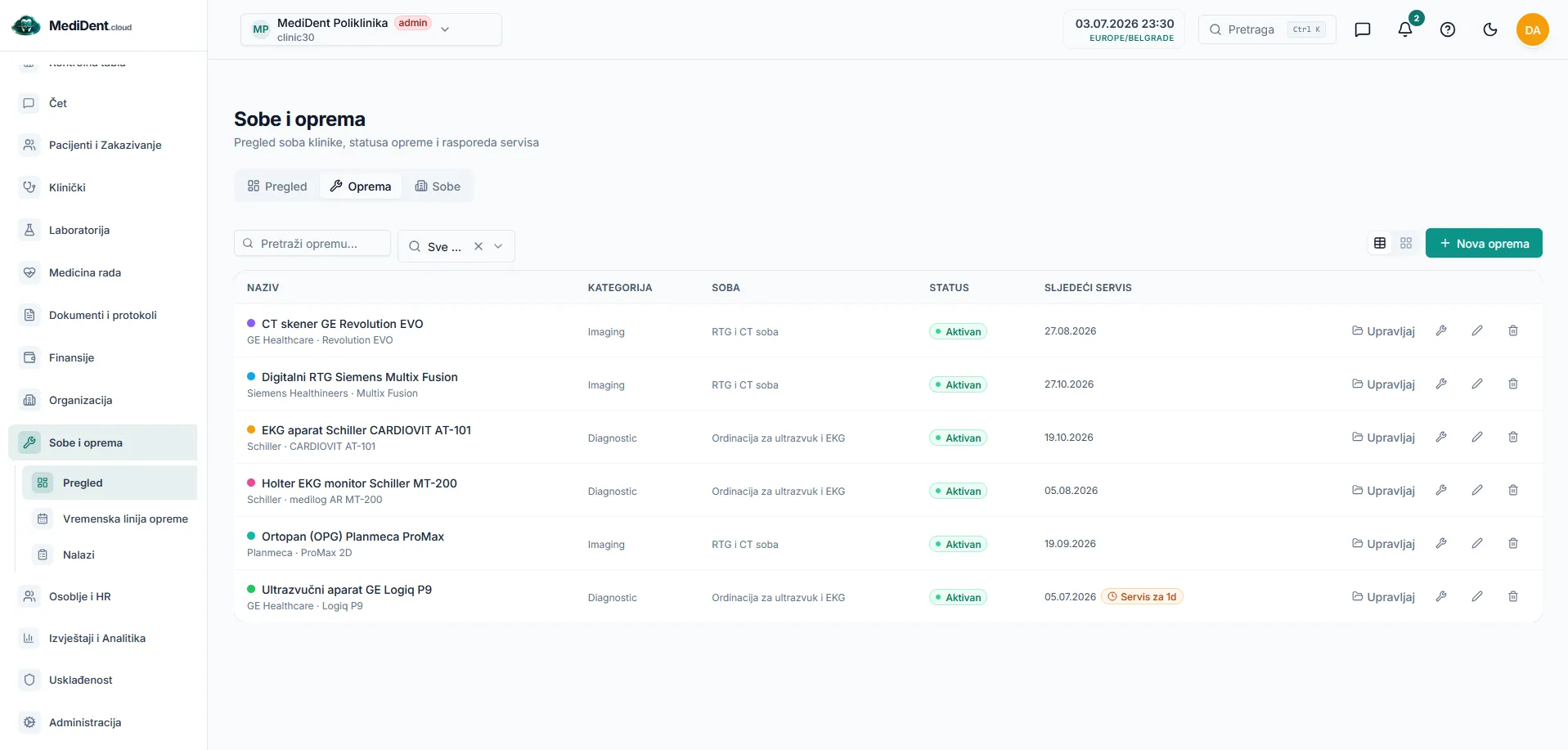Image resolution: width=1568 pixels, height=750 pixels.
Task: Focus the Pretraži opremu search field
Action: point(312,243)
